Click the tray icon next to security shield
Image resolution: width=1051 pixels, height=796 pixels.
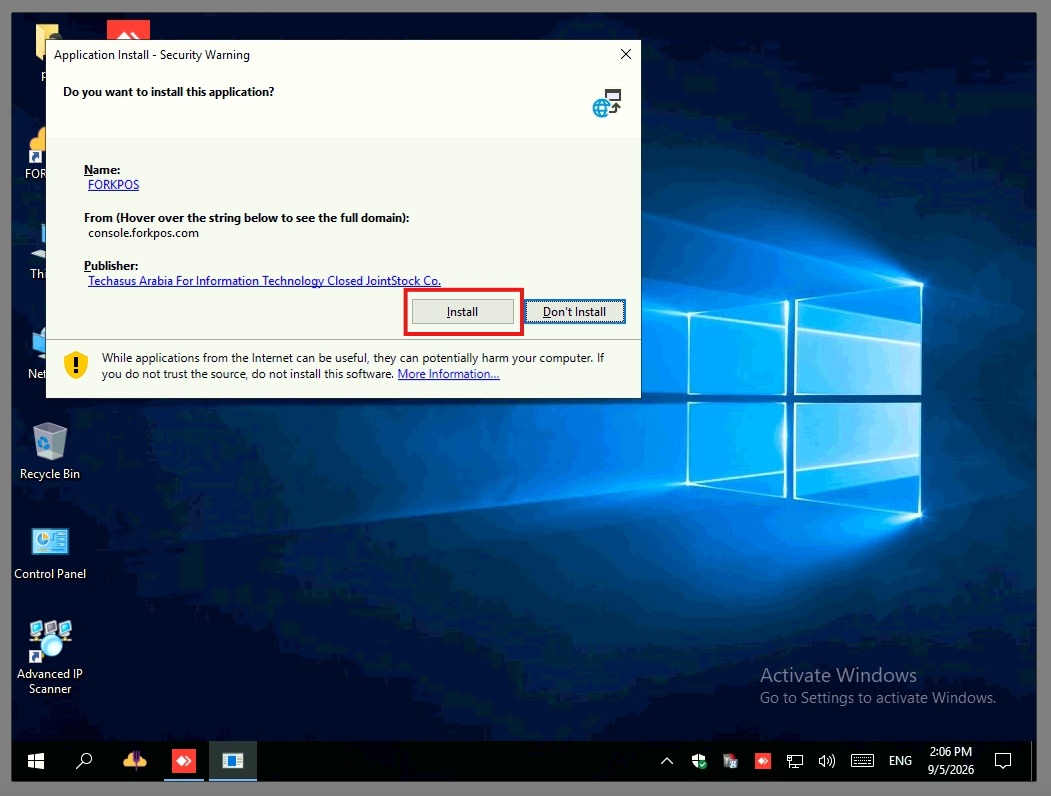(x=731, y=760)
